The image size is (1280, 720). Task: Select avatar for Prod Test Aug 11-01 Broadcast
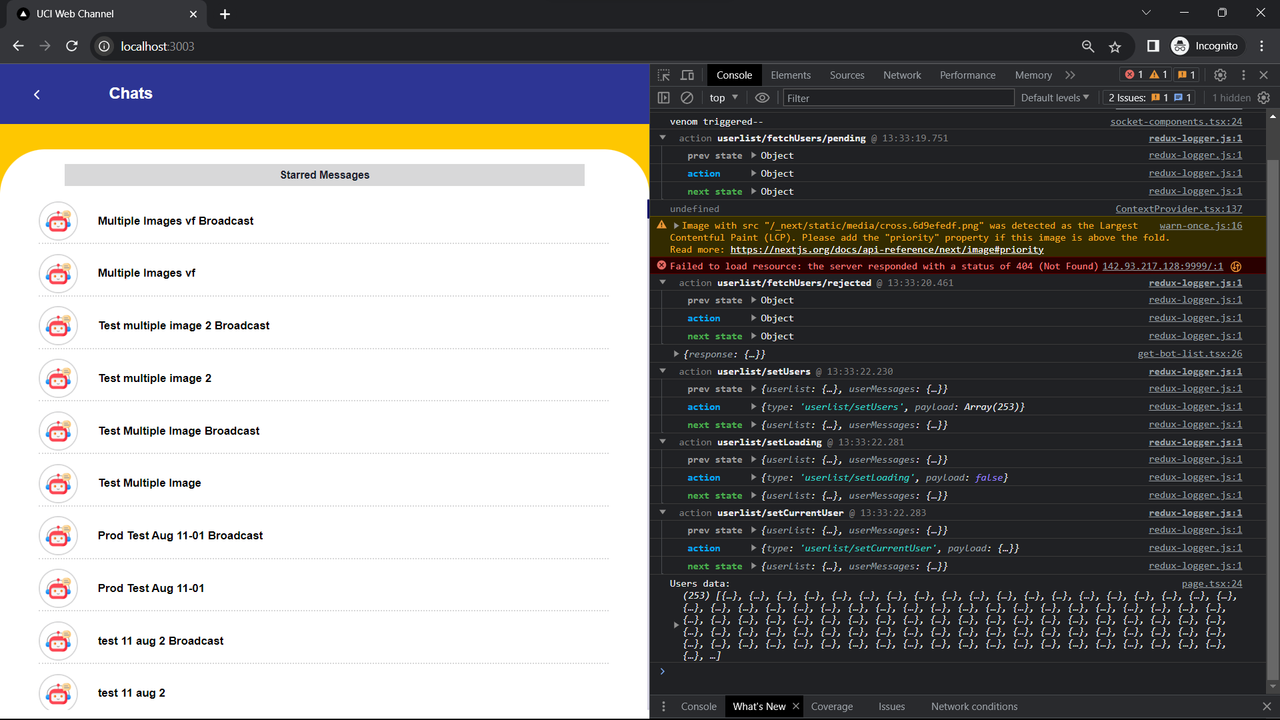coord(58,536)
